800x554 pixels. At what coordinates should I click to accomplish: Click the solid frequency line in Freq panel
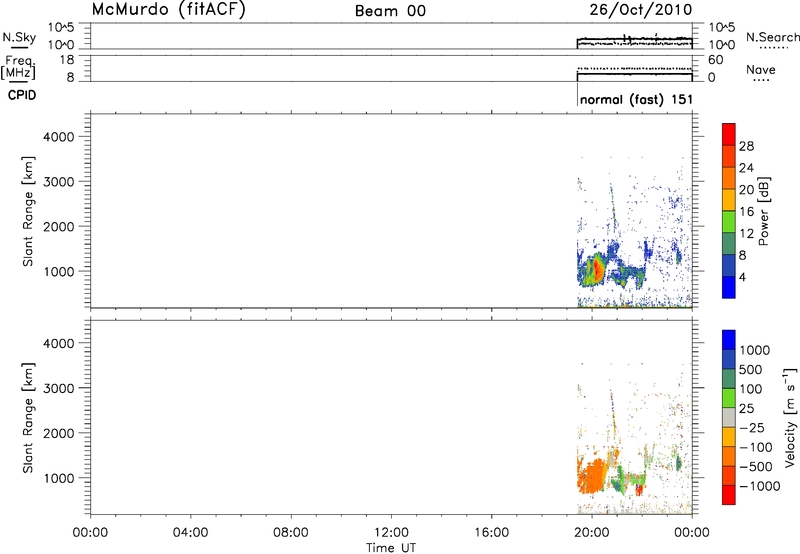pyautogui.click(x=635, y=74)
